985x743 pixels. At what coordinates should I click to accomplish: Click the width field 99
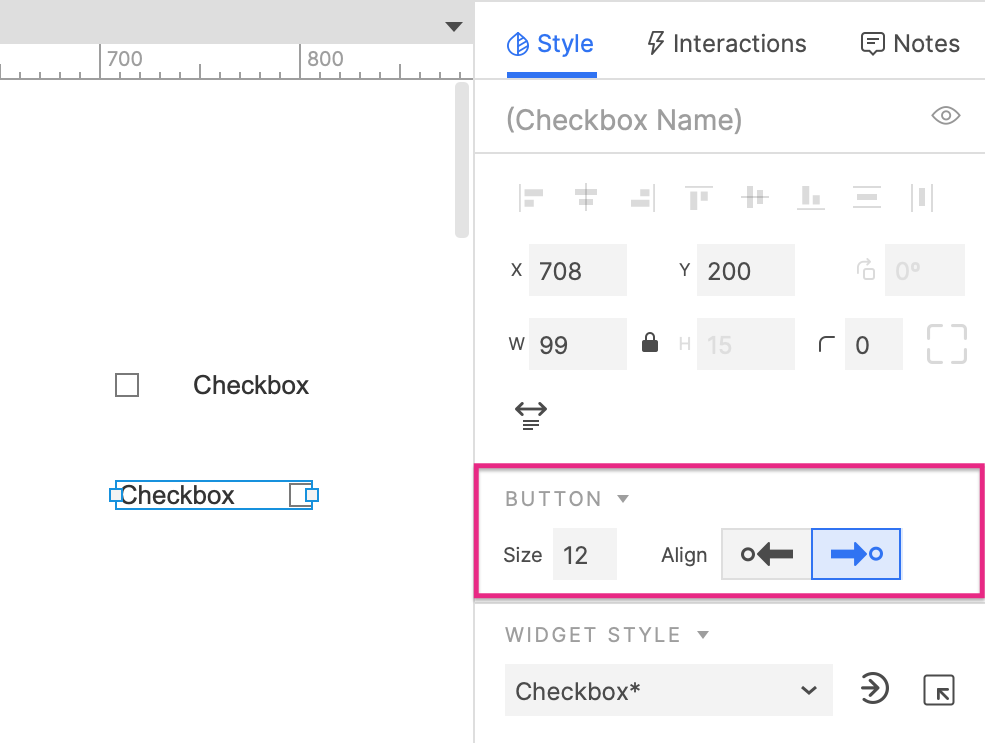coord(577,344)
